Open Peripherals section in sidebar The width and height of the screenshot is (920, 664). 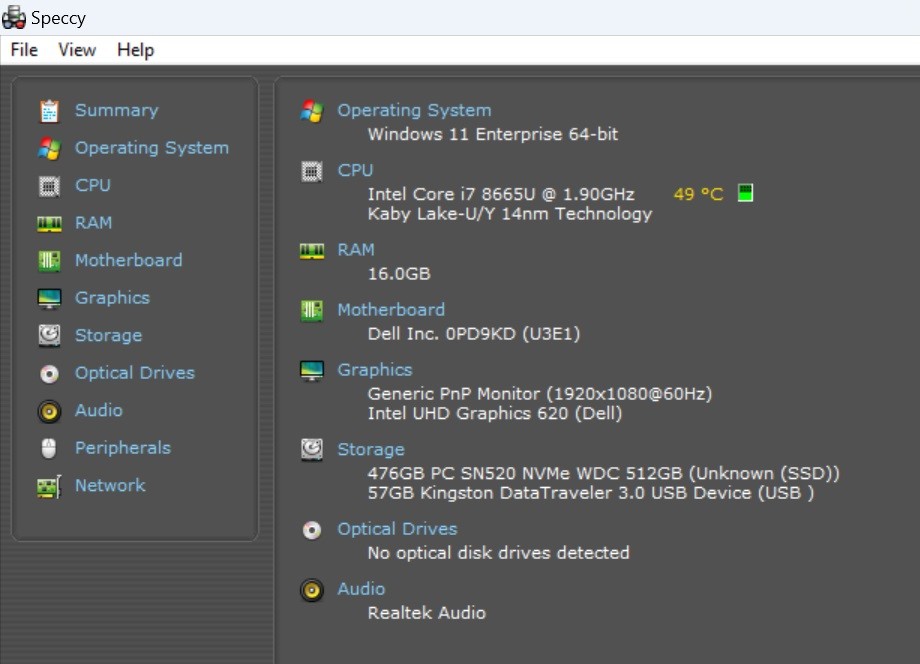123,448
